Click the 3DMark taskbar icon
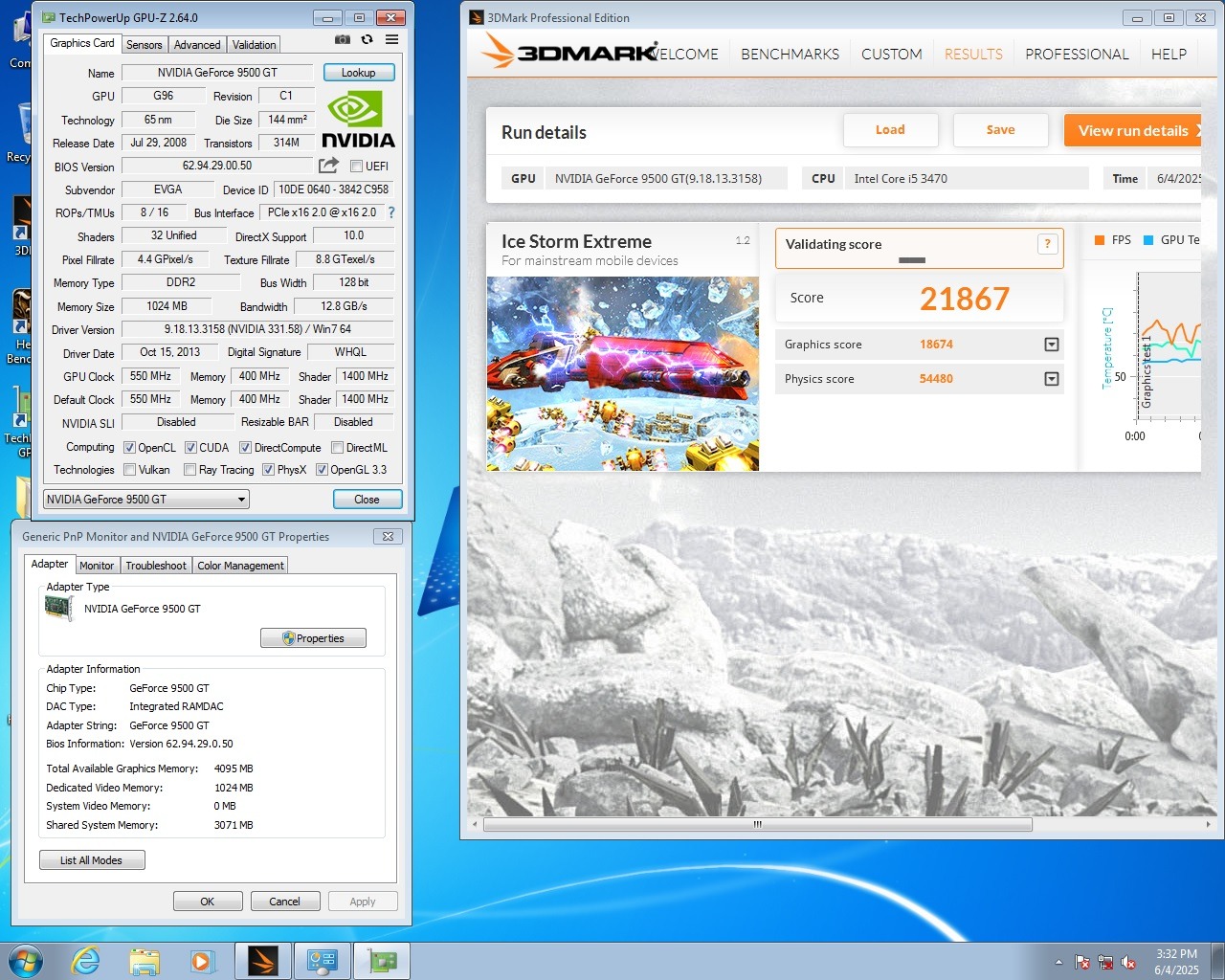1225x980 pixels. click(x=262, y=961)
